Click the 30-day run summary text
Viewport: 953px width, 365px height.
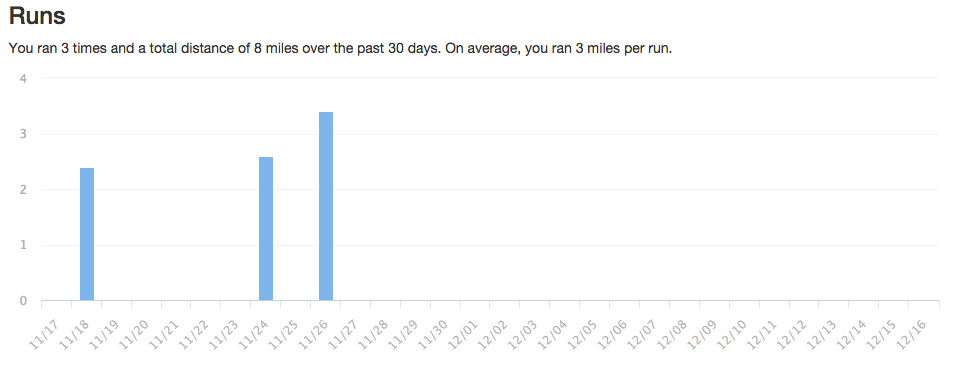tap(340, 49)
